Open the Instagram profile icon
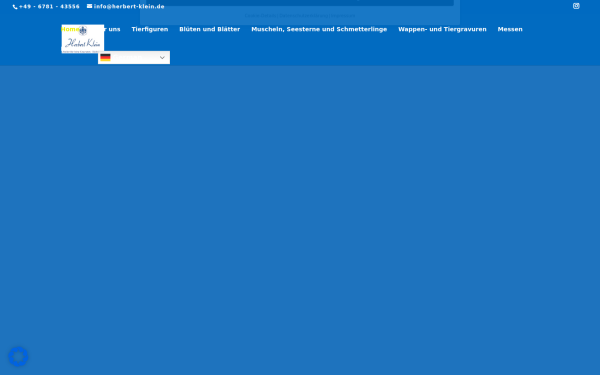Viewport: 600px width, 375px height. tap(576, 6)
